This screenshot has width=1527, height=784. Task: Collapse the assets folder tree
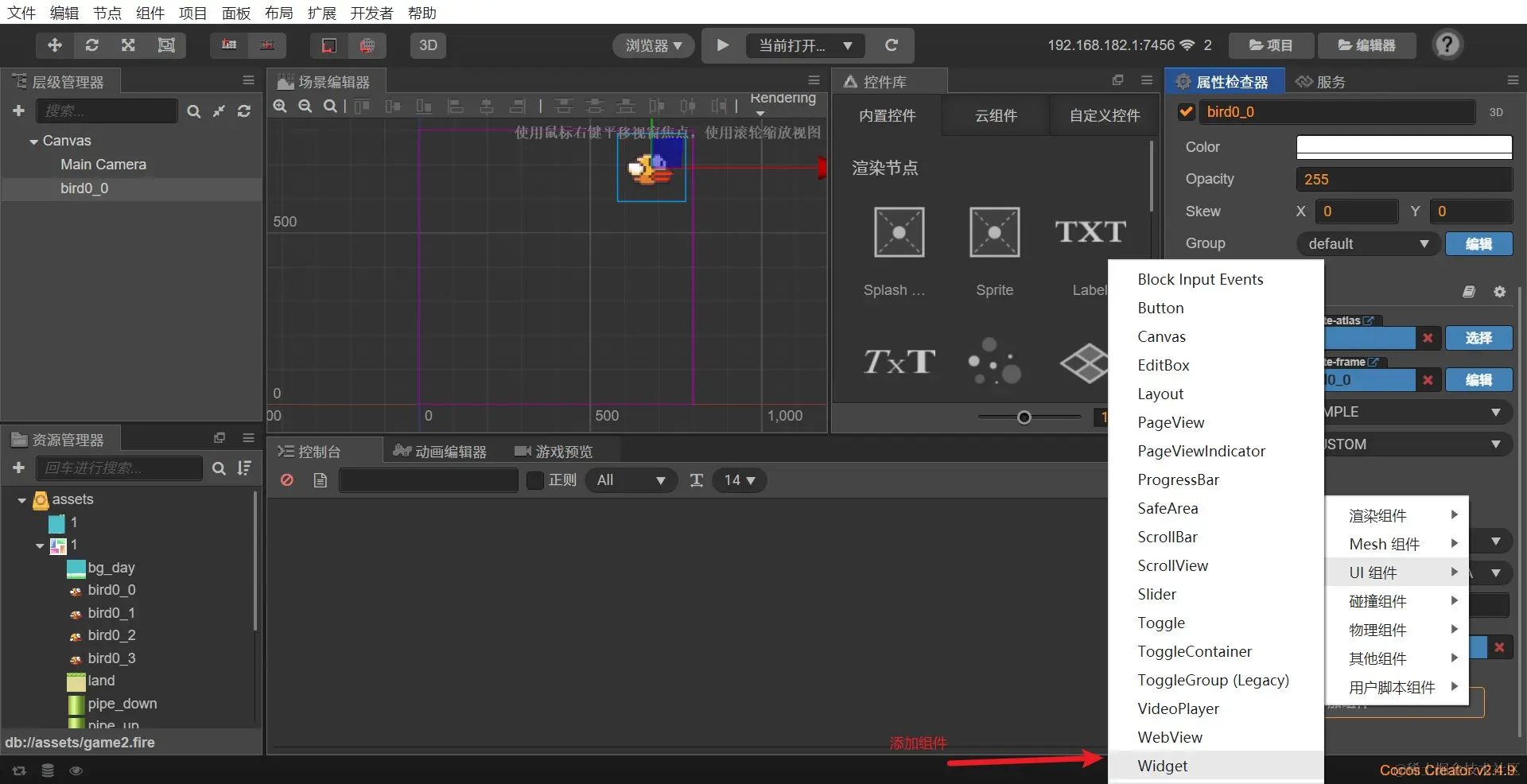(x=21, y=500)
